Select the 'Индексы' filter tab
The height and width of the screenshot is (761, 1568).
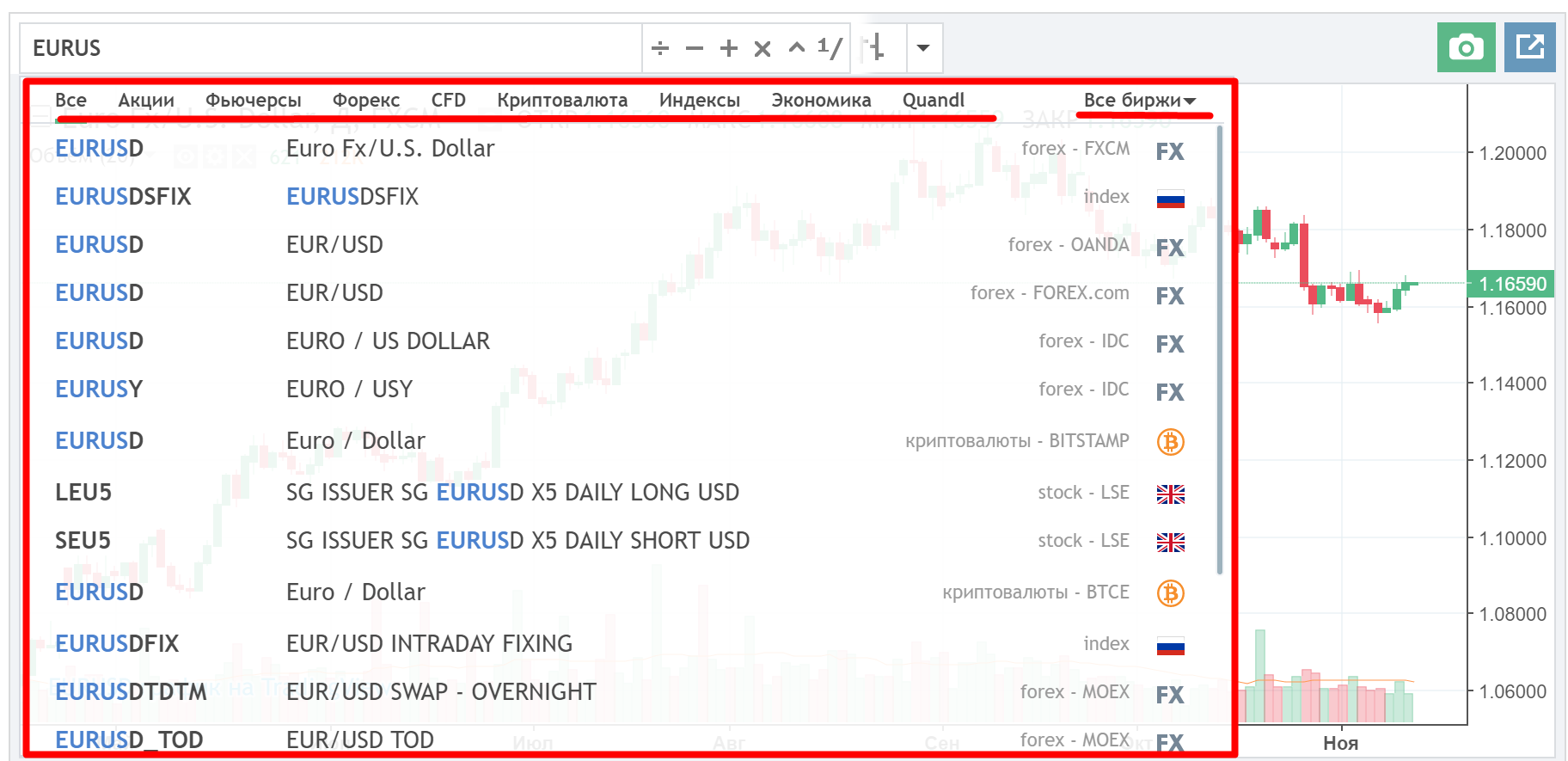point(699,101)
